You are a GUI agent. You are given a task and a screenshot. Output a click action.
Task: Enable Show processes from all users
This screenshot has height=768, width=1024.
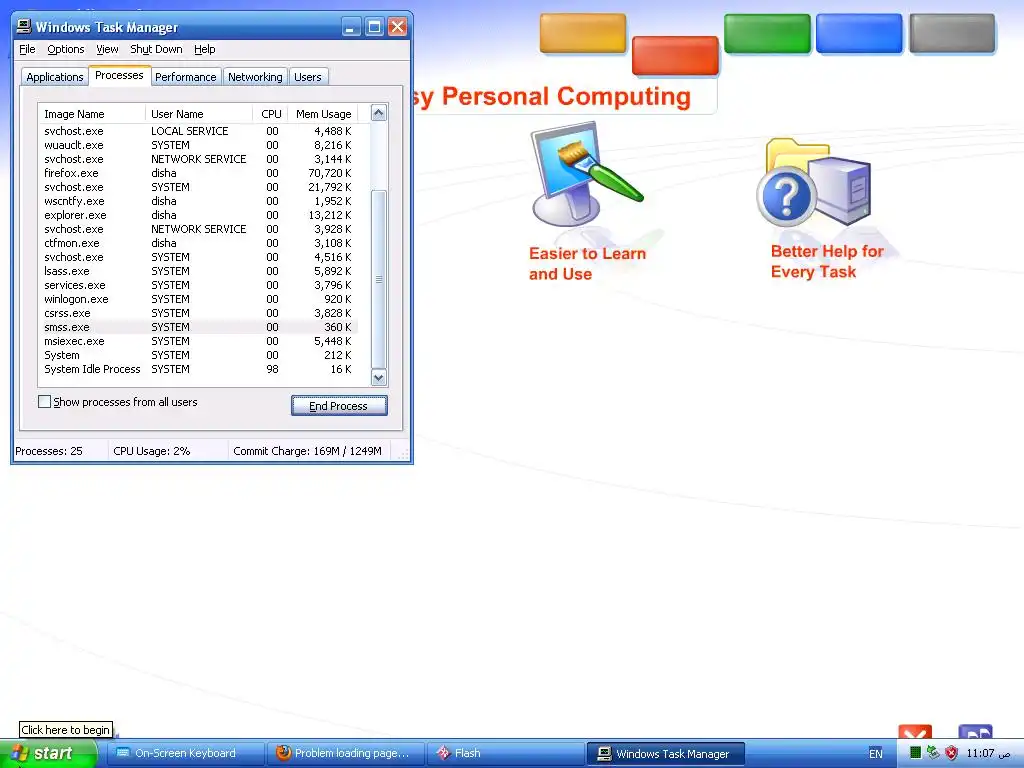pyautogui.click(x=44, y=402)
